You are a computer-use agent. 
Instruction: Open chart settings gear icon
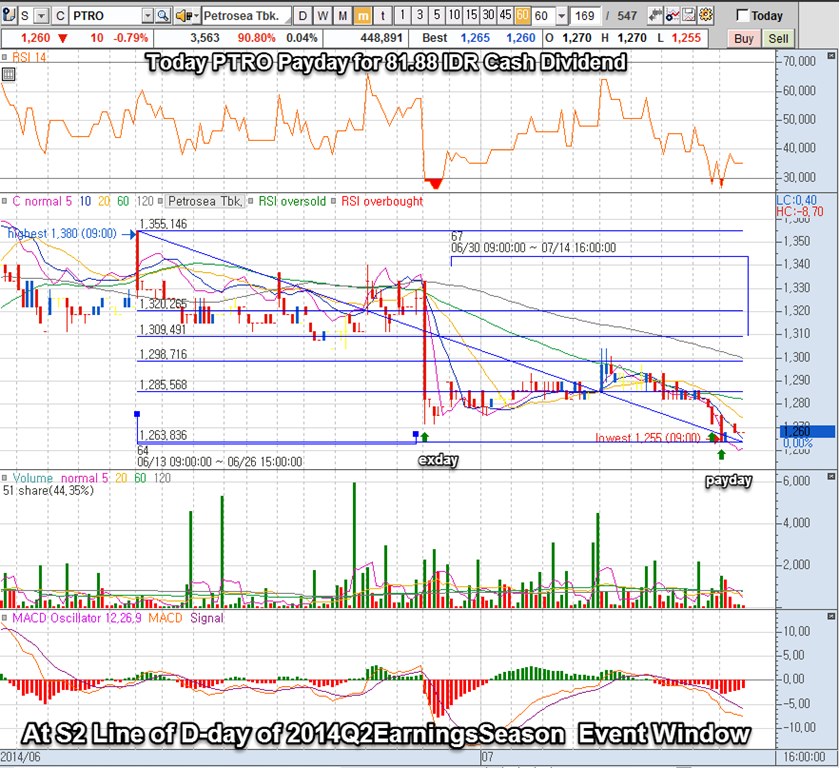click(706, 16)
